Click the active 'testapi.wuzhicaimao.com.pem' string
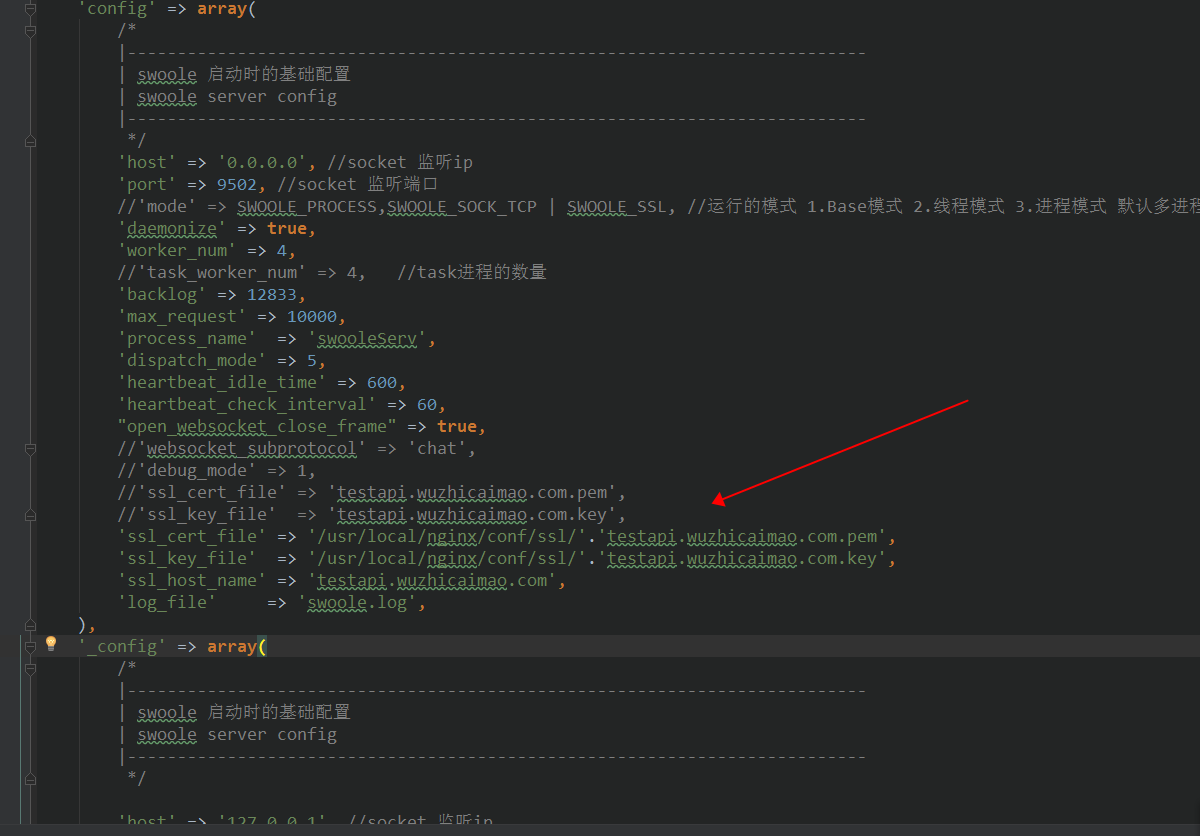This screenshot has width=1200, height=836. (x=741, y=536)
